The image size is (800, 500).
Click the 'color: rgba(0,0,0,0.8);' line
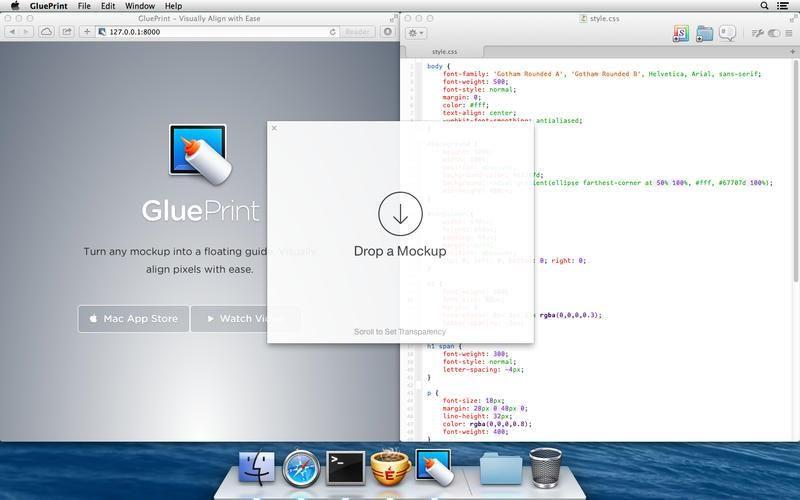pyautogui.click(x=487, y=424)
